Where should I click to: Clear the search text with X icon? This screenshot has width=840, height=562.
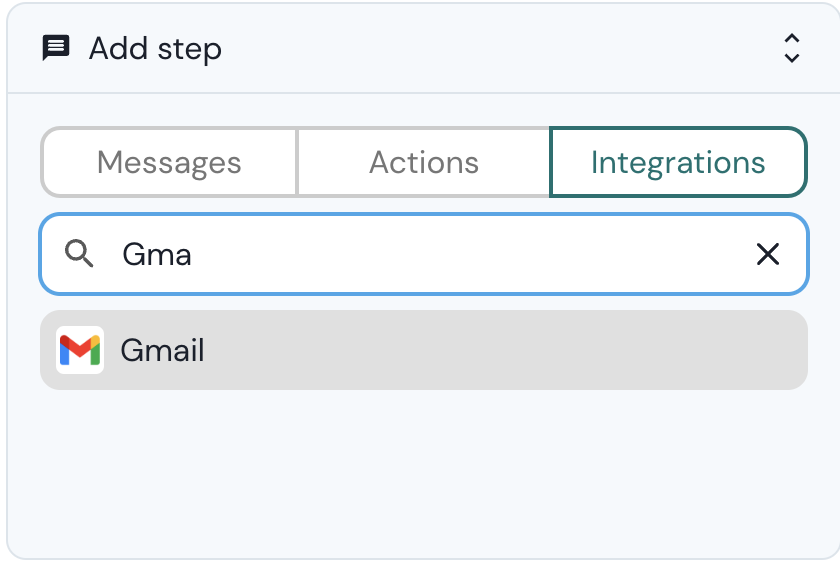pyautogui.click(x=767, y=254)
